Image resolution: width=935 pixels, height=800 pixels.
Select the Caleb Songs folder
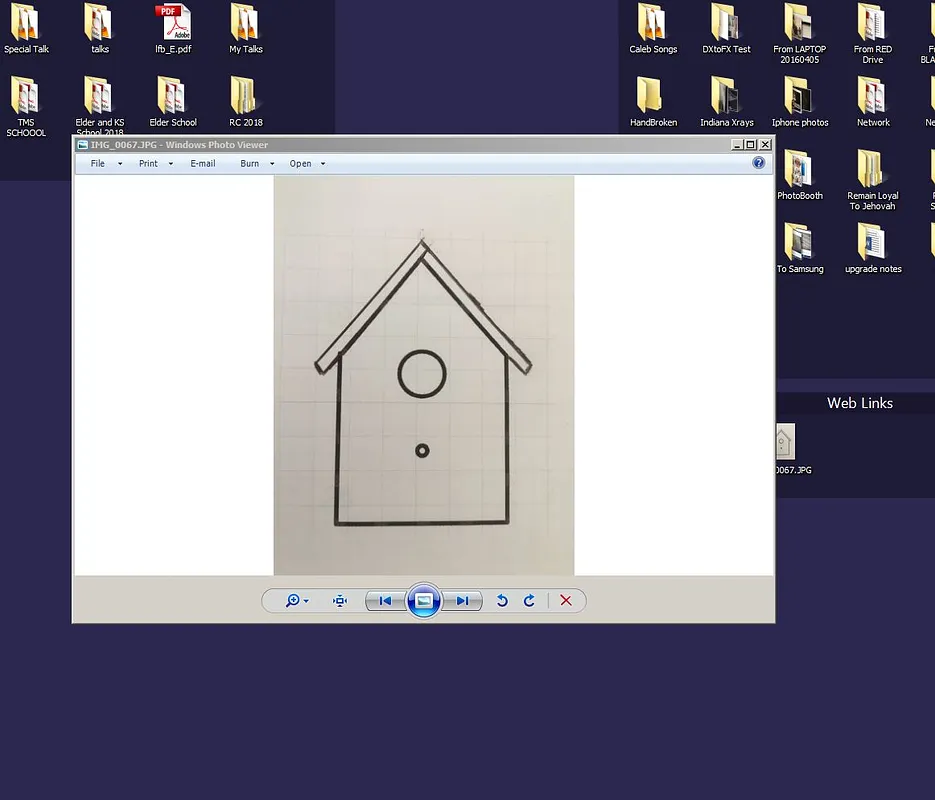(x=653, y=29)
